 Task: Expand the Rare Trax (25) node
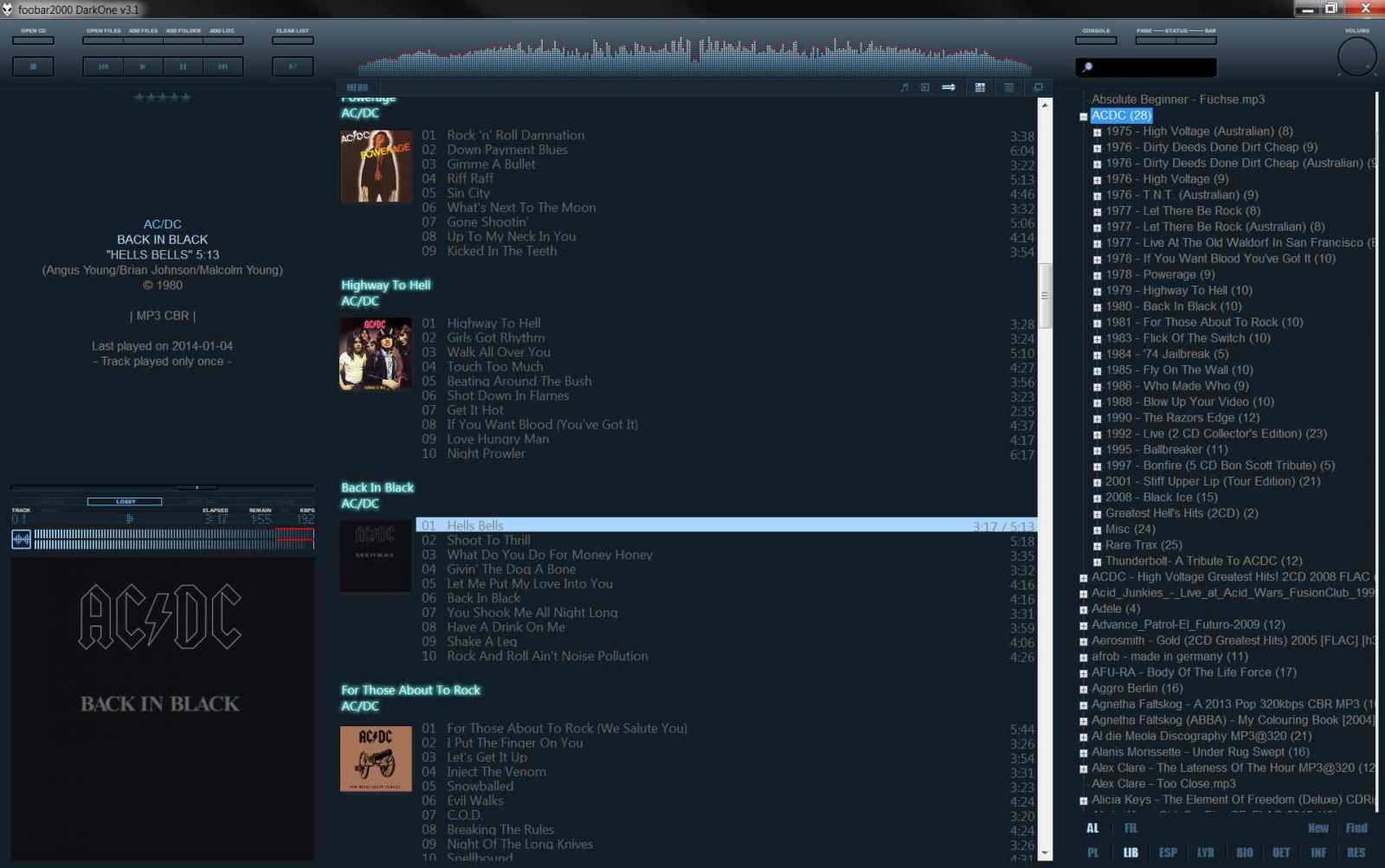click(1097, 545)
